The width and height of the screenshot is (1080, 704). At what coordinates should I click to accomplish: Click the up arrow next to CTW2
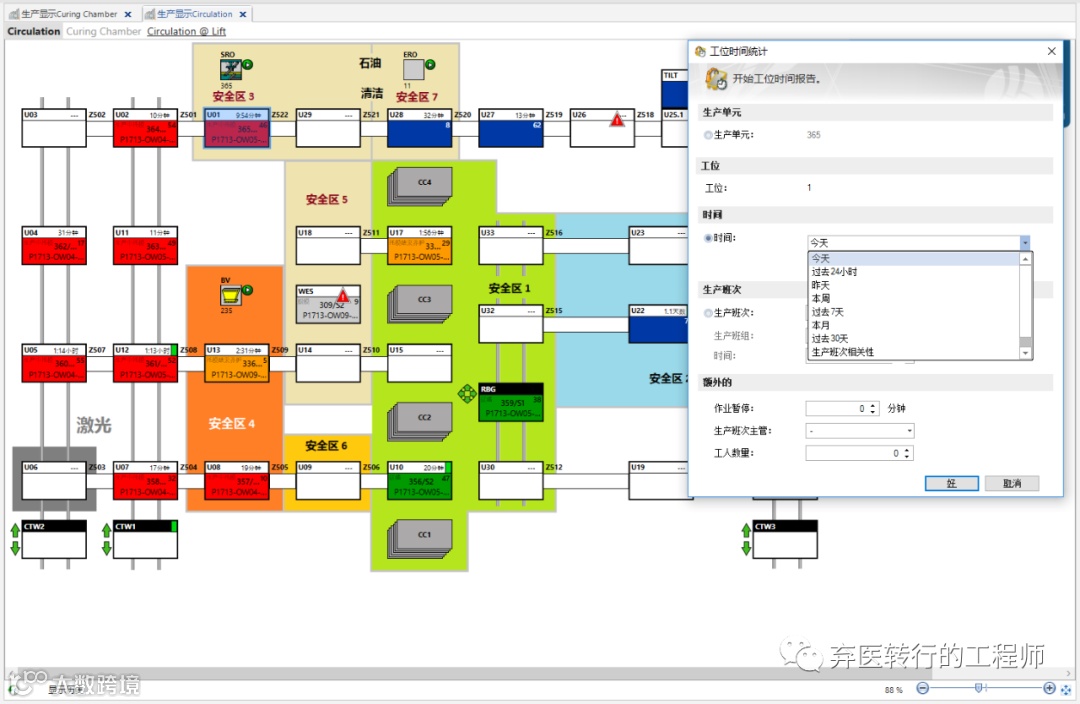tap(15, 530)
